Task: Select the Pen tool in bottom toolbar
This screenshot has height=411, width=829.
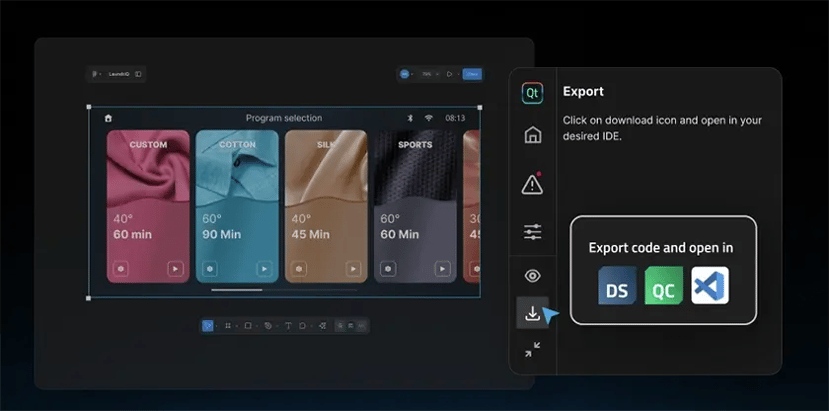Action: (x=268, y=326)
